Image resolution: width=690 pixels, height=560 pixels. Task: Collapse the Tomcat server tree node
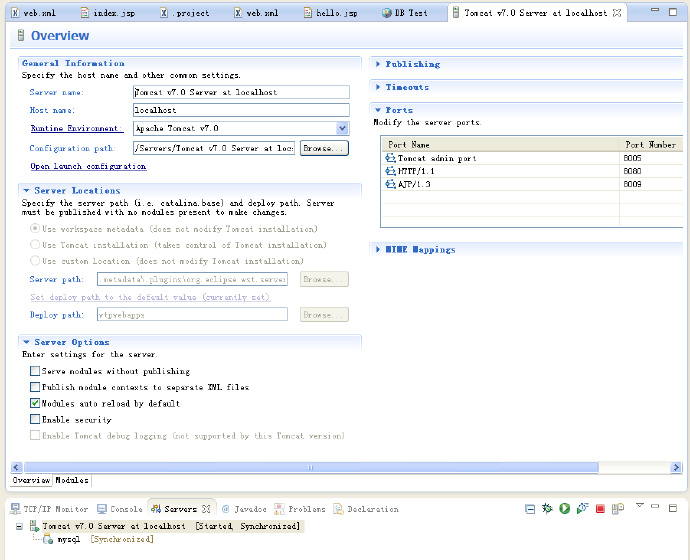19,526
